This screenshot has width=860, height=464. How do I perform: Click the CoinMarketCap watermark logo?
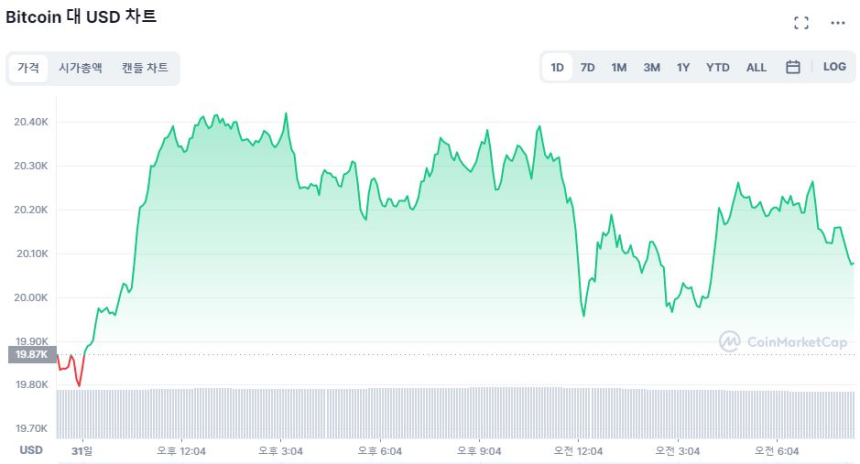tap(783, 342)
